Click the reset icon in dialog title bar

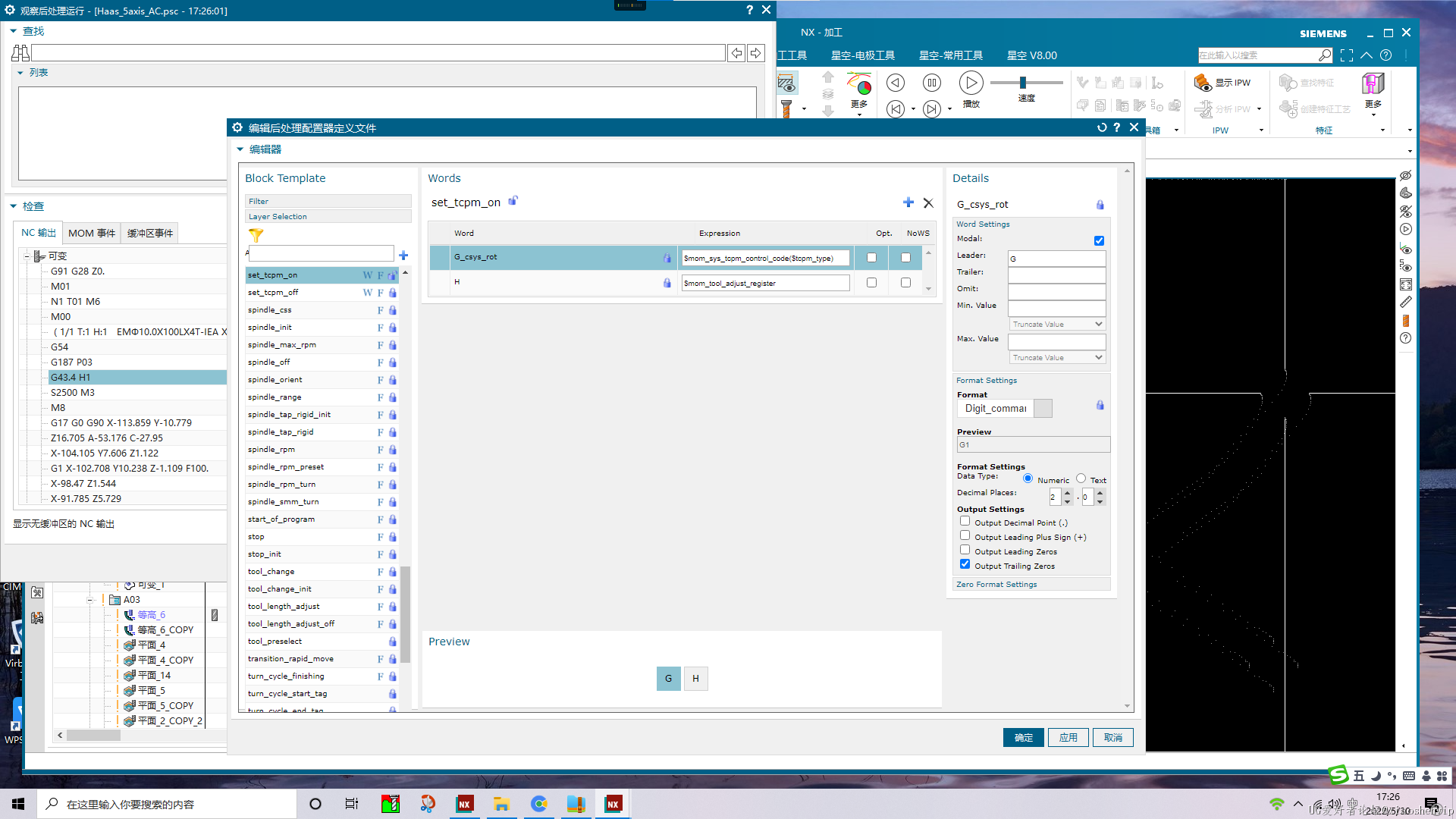click(1102, 127)
